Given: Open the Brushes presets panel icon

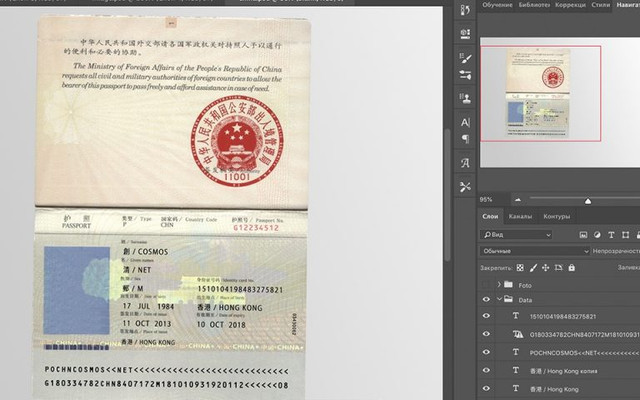Looking at the screenshot, I should tap(465, 75).
